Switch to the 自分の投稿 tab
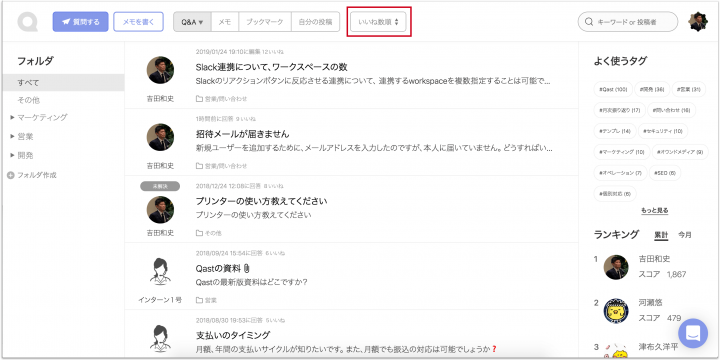Image resolution: width=720 pixels, height=360 pixels. point(315,22)
